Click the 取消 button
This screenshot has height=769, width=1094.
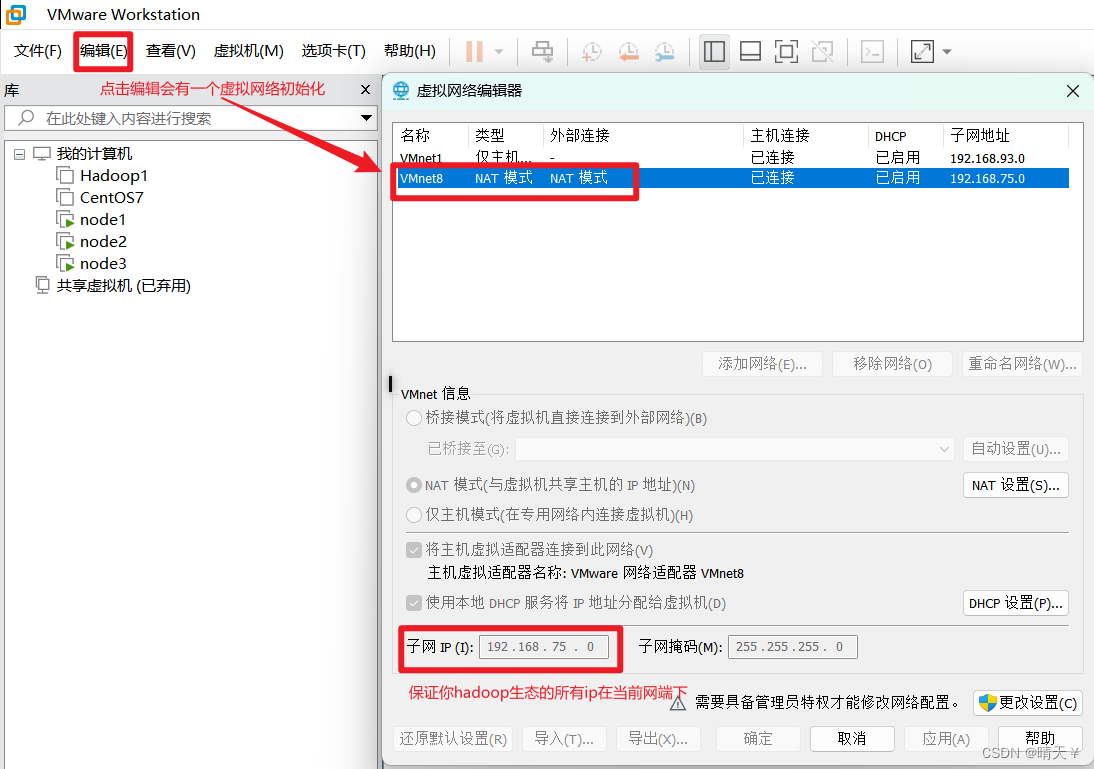(x=852, y=738)
